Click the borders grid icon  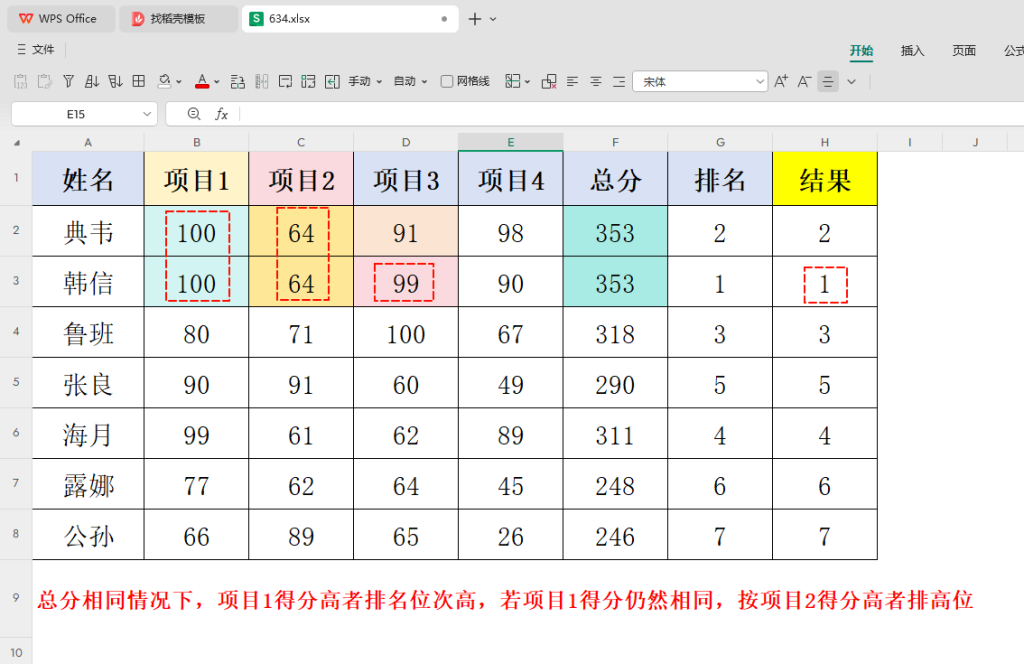(138, 81)
